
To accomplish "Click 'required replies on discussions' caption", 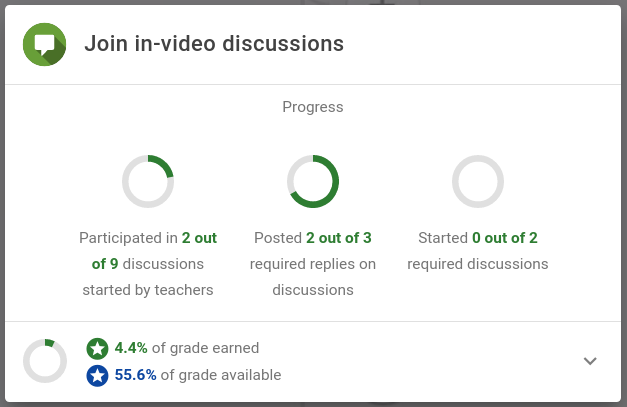I will 313,277.
